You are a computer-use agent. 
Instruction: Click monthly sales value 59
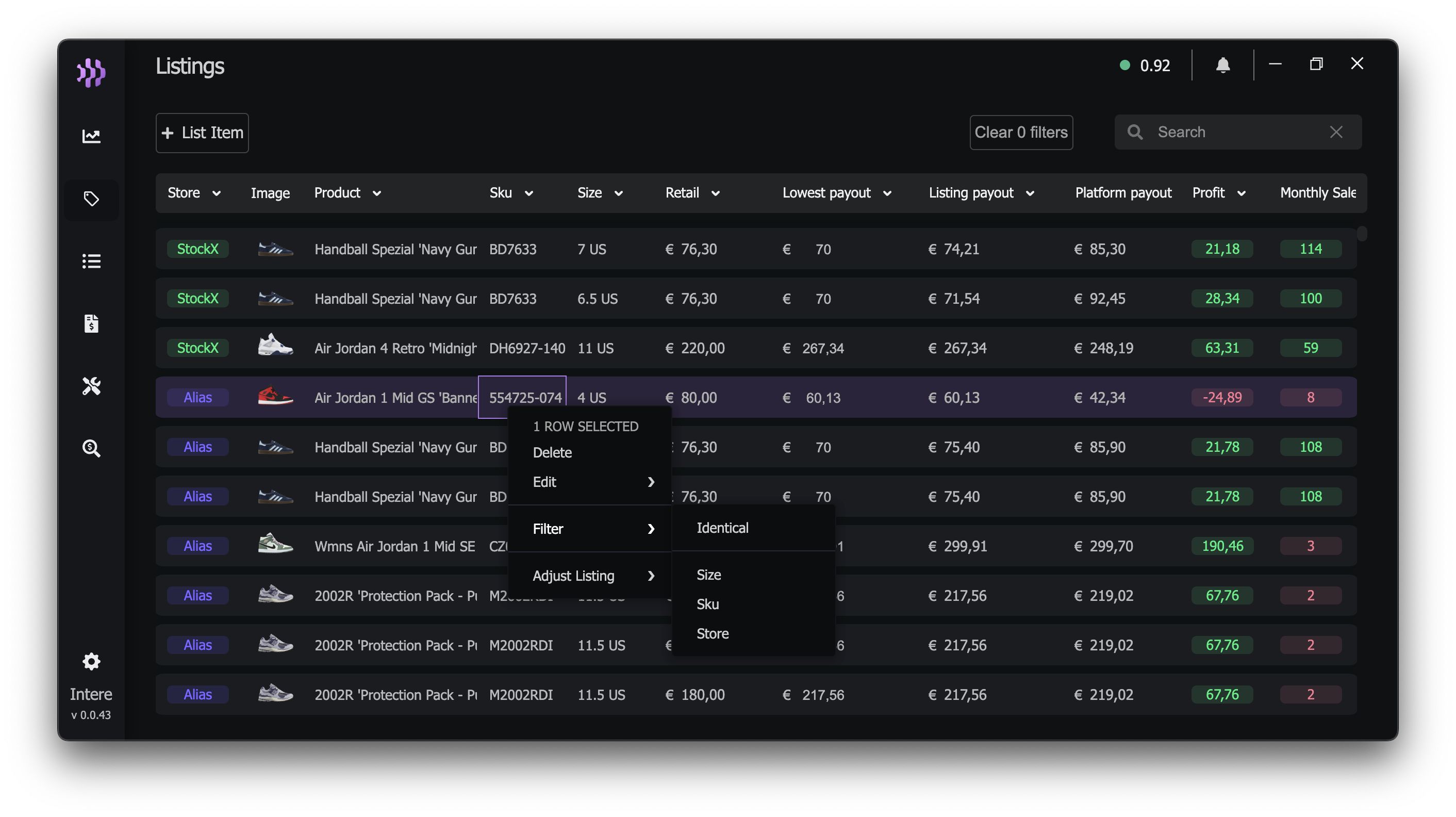[1311, 348]
